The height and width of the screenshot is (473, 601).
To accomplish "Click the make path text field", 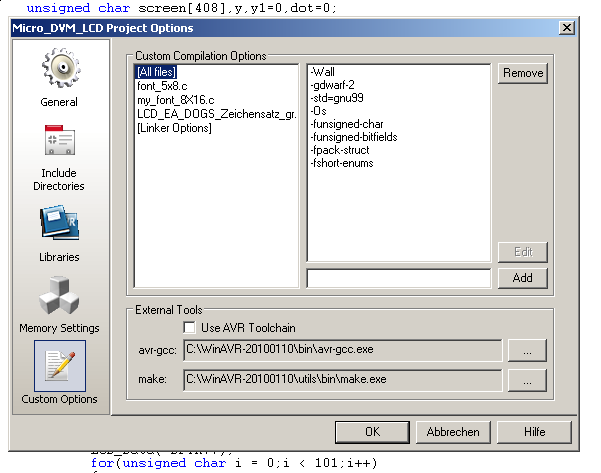I will (343, 380).
